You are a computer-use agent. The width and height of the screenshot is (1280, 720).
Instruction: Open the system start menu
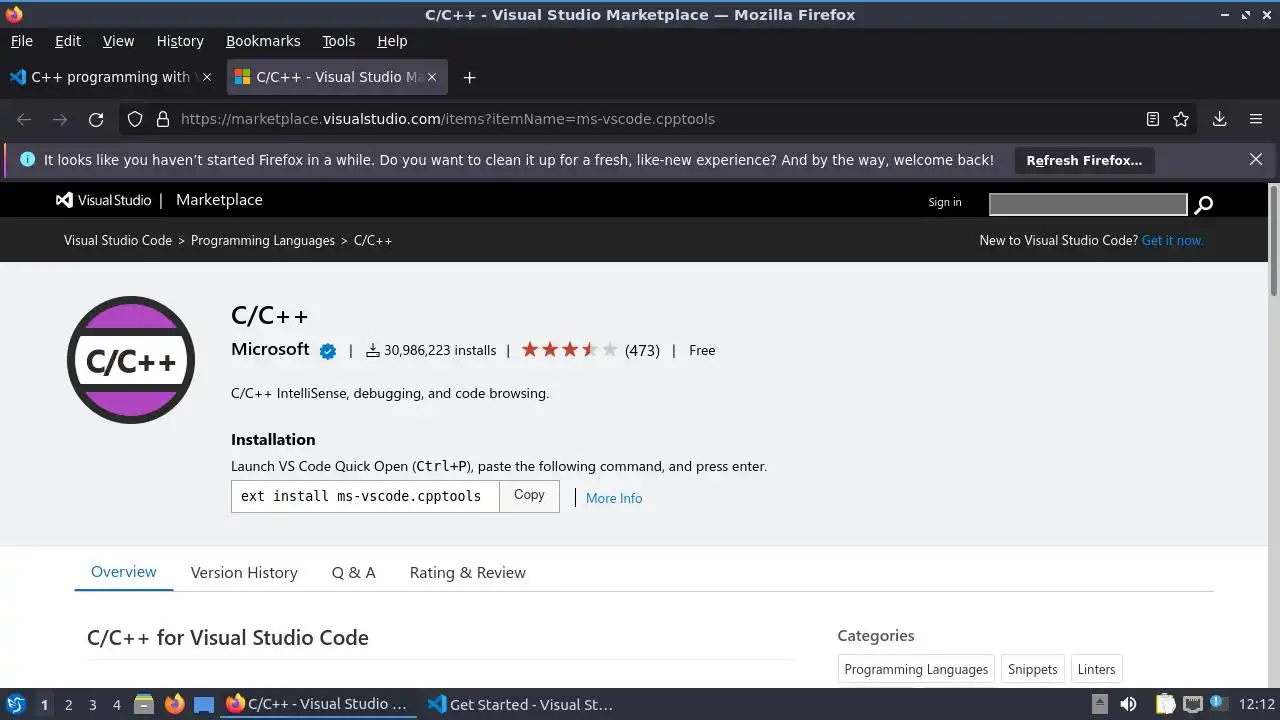pos(16,704)
